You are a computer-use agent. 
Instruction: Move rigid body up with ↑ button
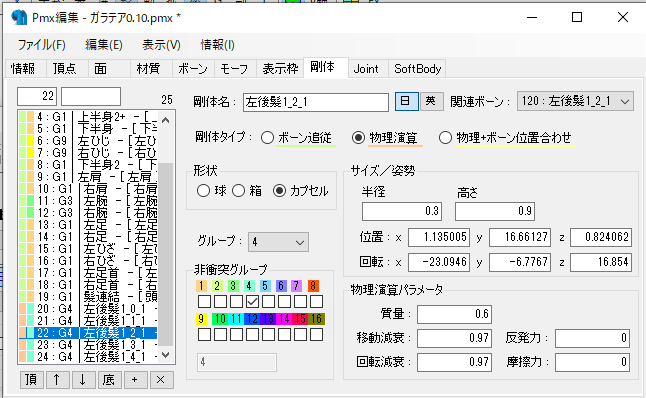click(57, 379)
